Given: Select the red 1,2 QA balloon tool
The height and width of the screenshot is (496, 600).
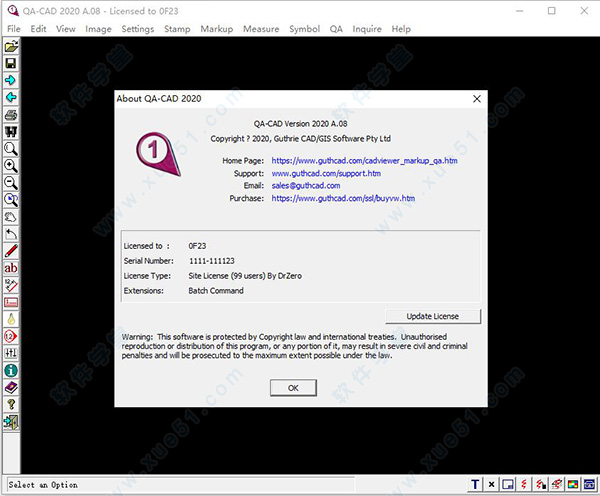Looking at the screenshot, I should pos(11,336).
